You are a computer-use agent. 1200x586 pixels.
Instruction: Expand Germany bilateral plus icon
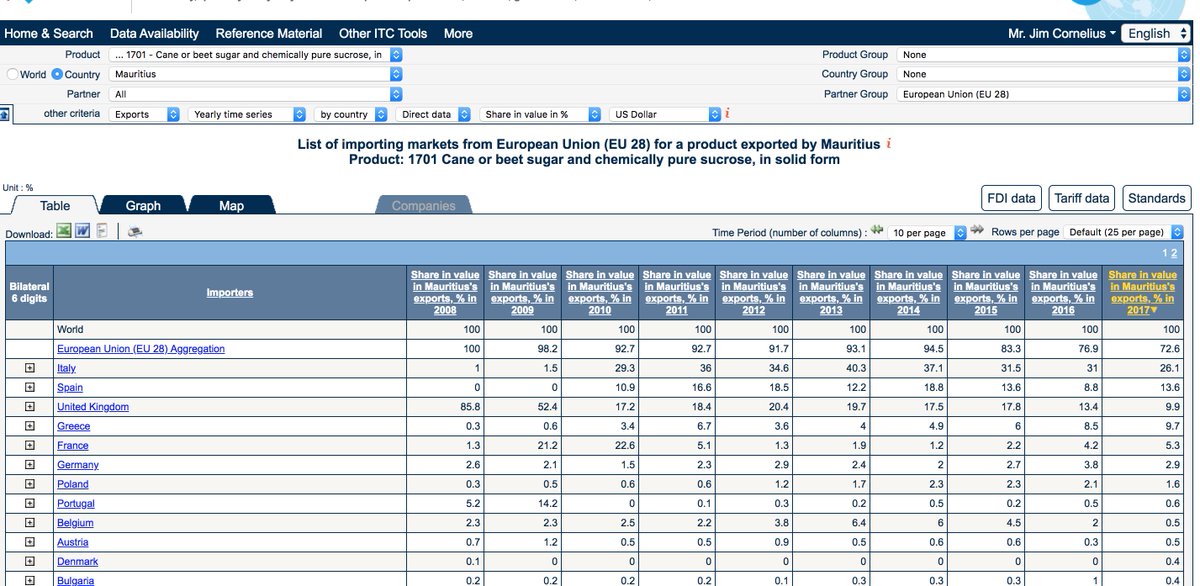tap(29, 465)
